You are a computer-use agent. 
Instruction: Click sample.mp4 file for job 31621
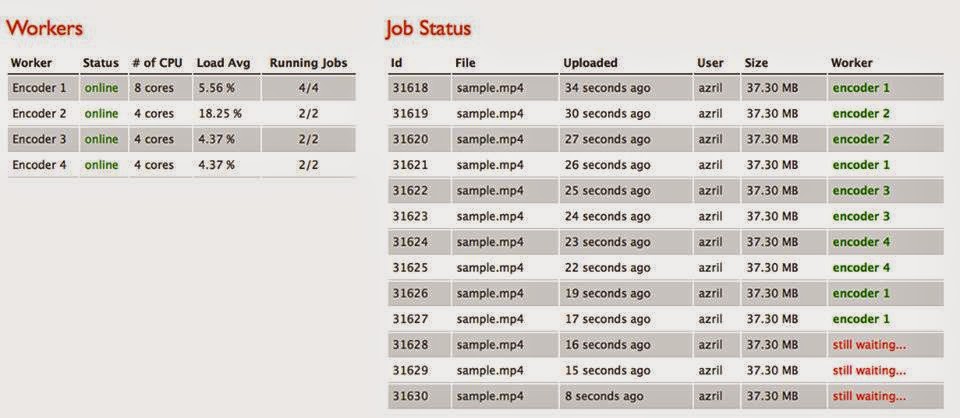pos(490,165)
